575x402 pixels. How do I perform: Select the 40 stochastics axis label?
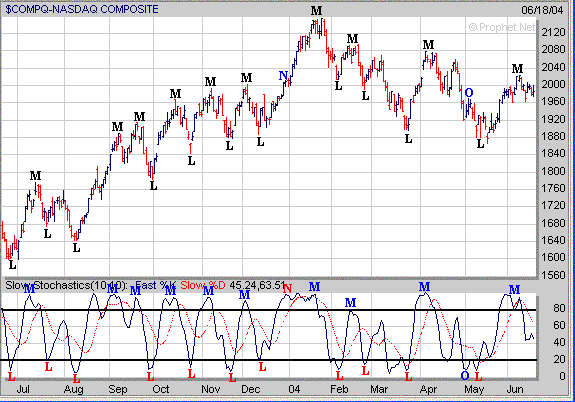click(559, 342)
